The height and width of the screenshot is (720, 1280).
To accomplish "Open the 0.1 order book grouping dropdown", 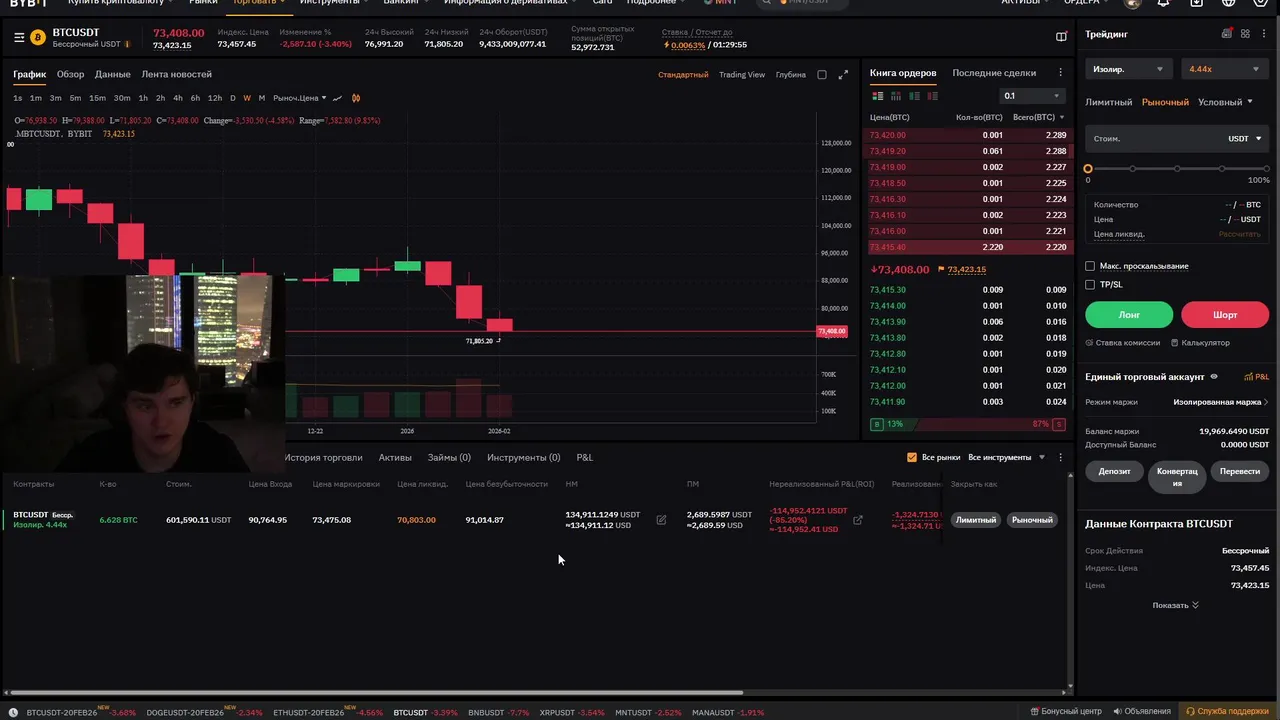I will pos(1032,96).
